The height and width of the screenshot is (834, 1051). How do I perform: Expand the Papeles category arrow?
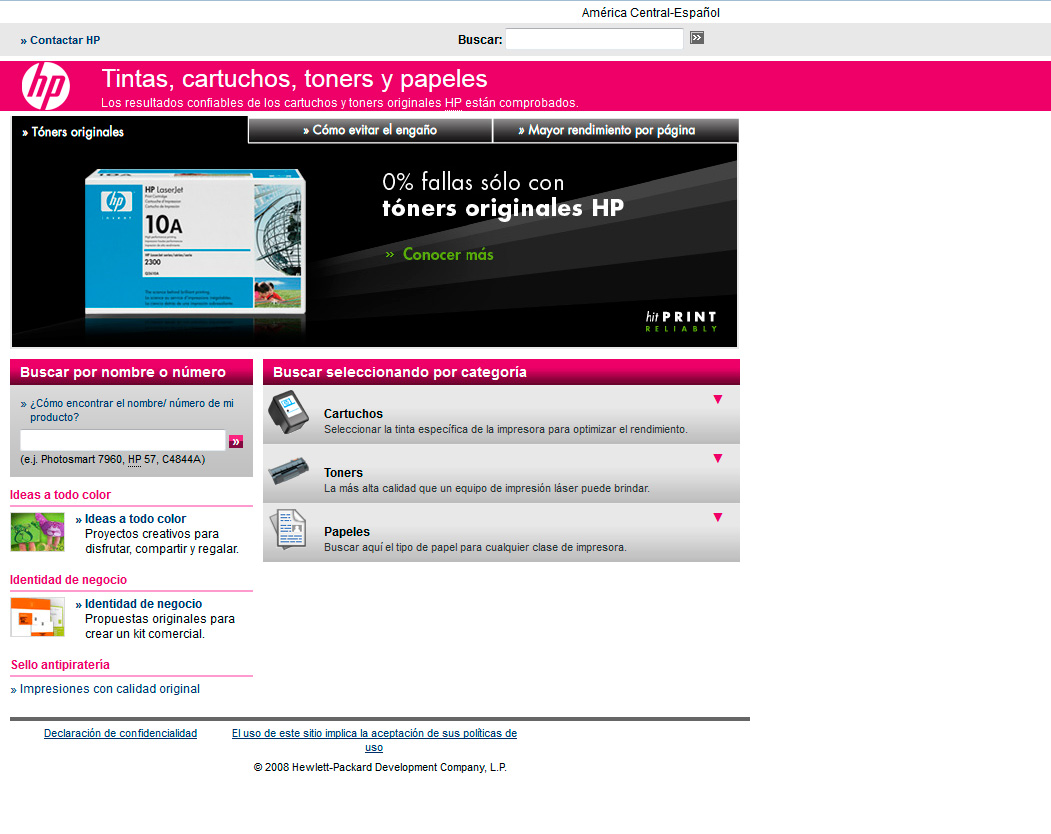click(718, 518)
